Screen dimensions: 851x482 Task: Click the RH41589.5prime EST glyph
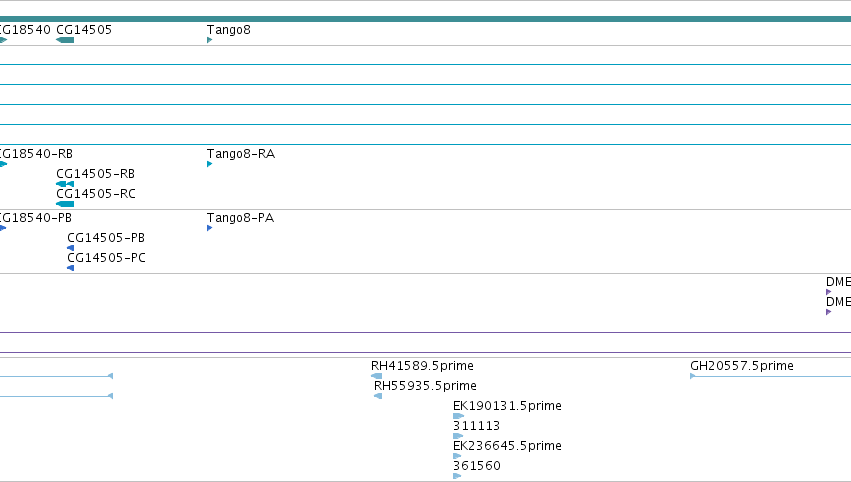click(376, 376)
